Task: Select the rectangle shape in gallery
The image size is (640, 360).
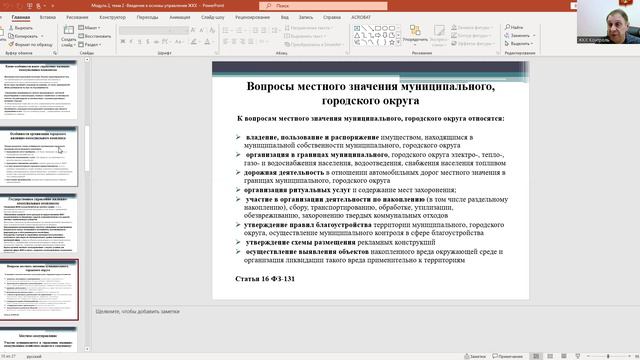Action: pyautogui.click(x=378, y=29)
